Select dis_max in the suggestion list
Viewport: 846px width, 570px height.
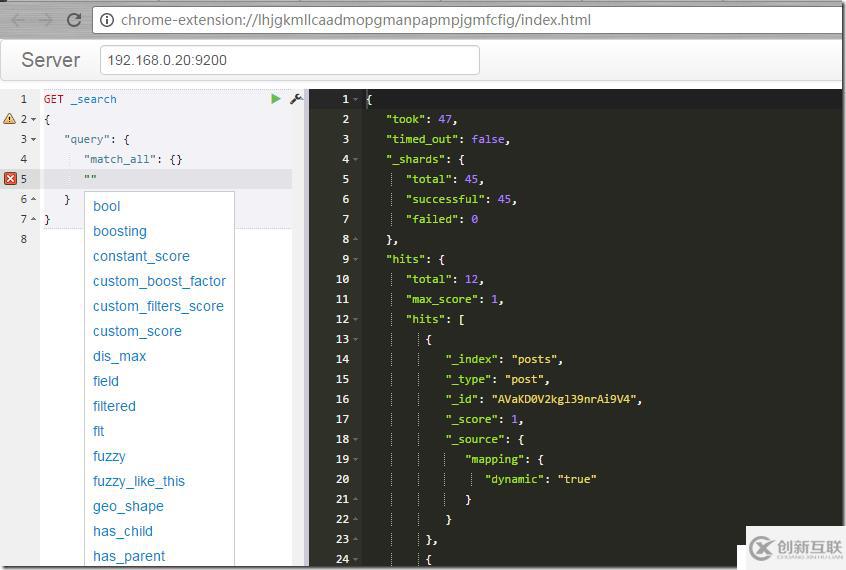119,356
